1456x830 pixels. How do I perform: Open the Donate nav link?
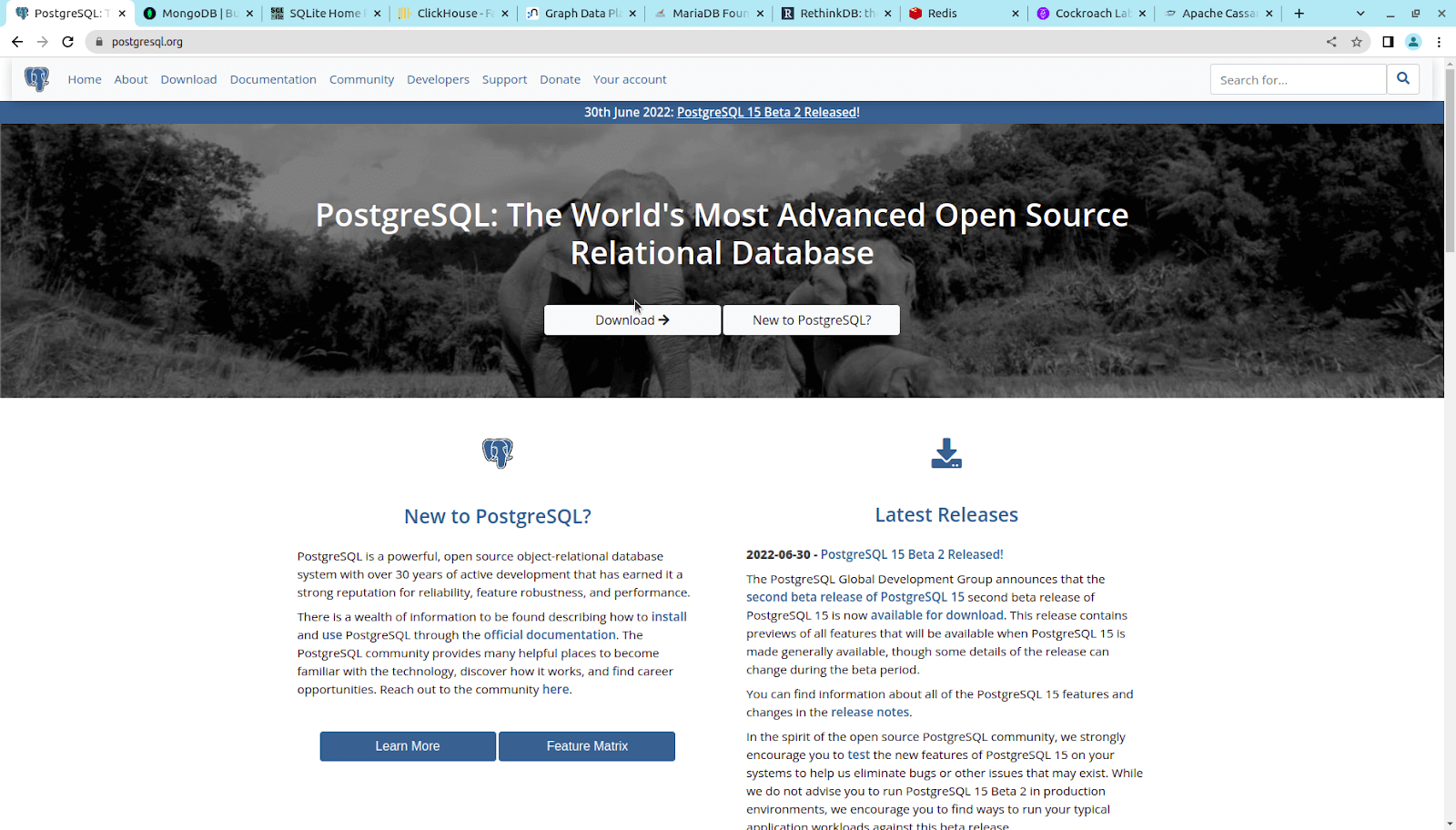560,80
